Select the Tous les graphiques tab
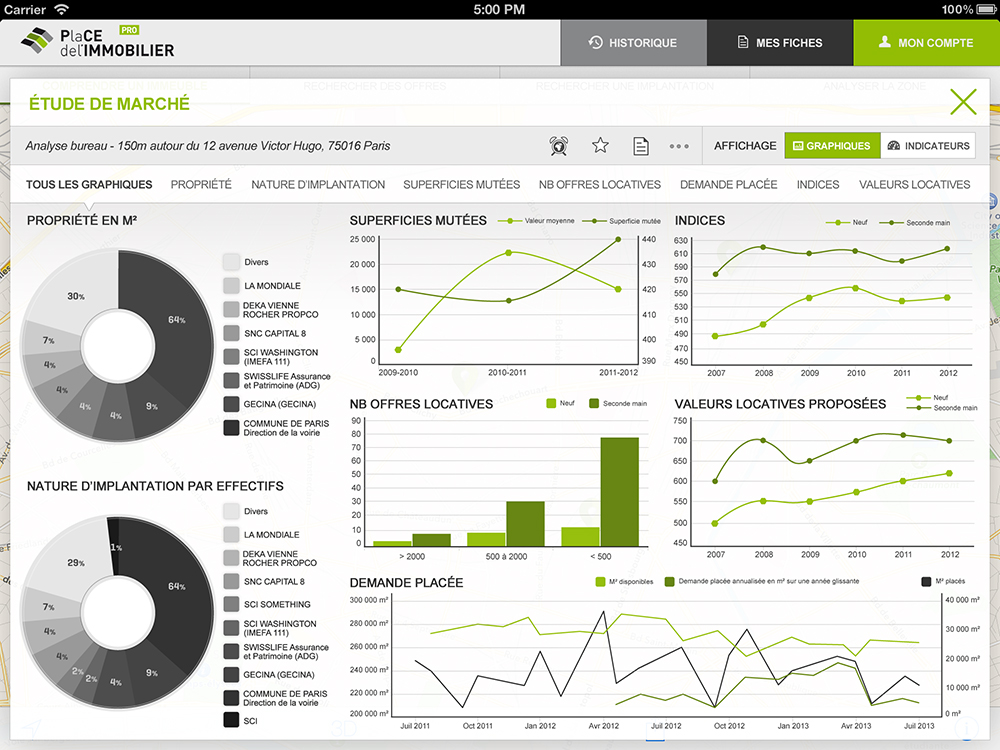The height and width of the screenshot is (750, 1000). pyautogui.click(x=89, y=185)
